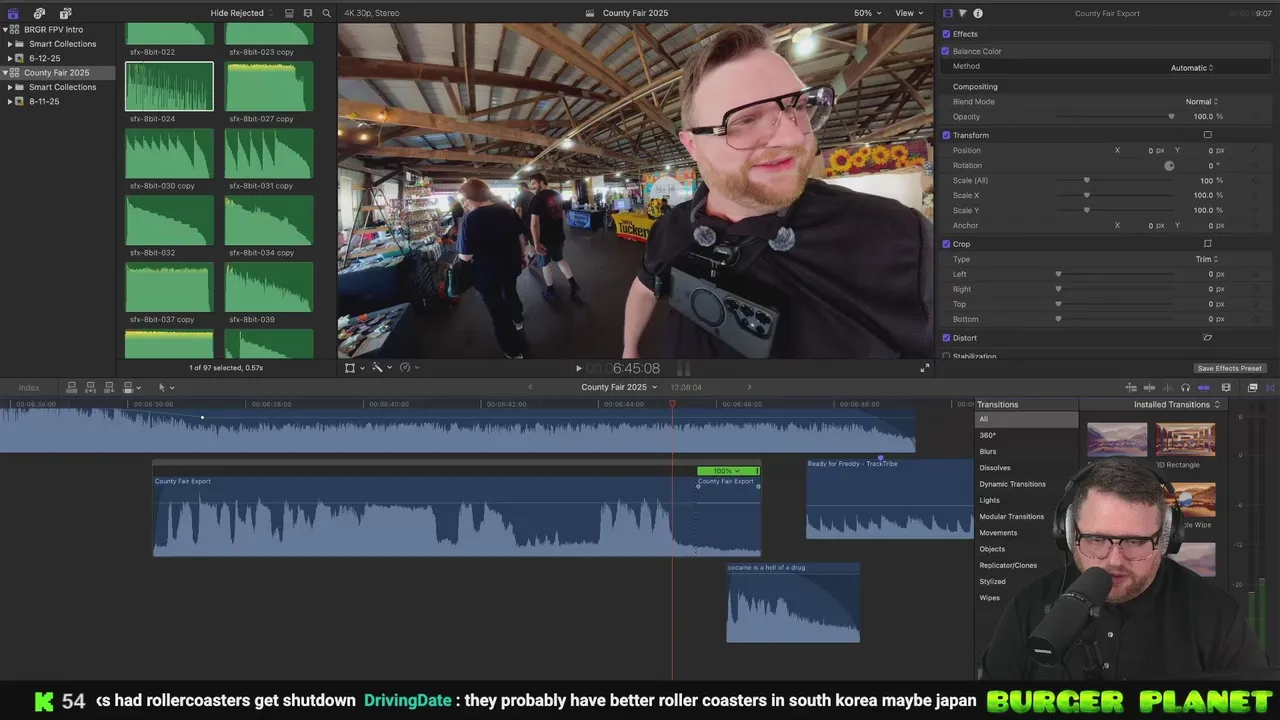Open the Photos and Audio sidebar
The width and height of the screenshot is (1280, 720).
[x=39, y=13]
